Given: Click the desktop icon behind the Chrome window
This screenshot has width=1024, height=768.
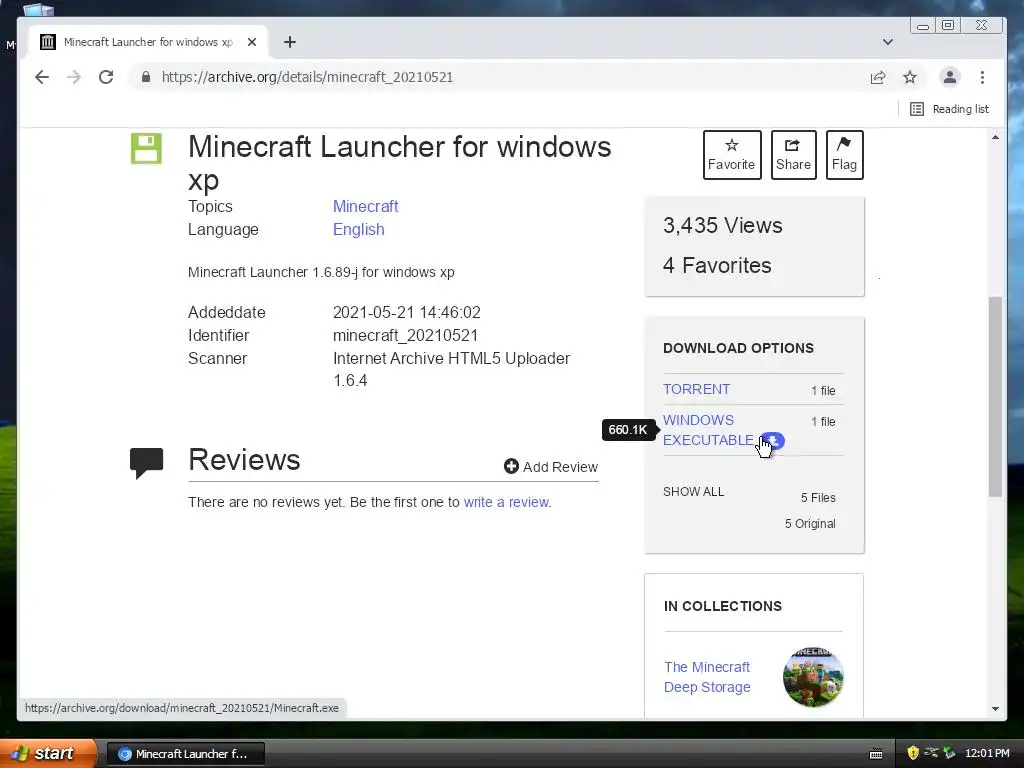Looking at the screenshot, I should (38, 9).
